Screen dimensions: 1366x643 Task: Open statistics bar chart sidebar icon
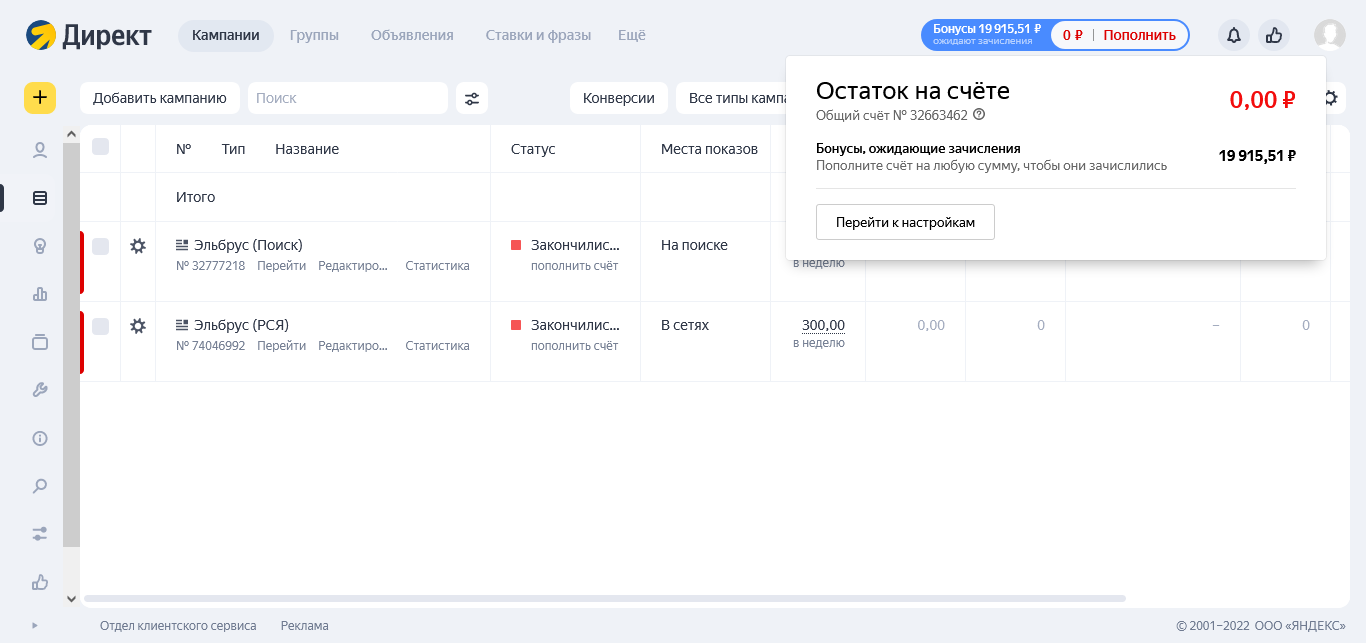click(40, 294)
